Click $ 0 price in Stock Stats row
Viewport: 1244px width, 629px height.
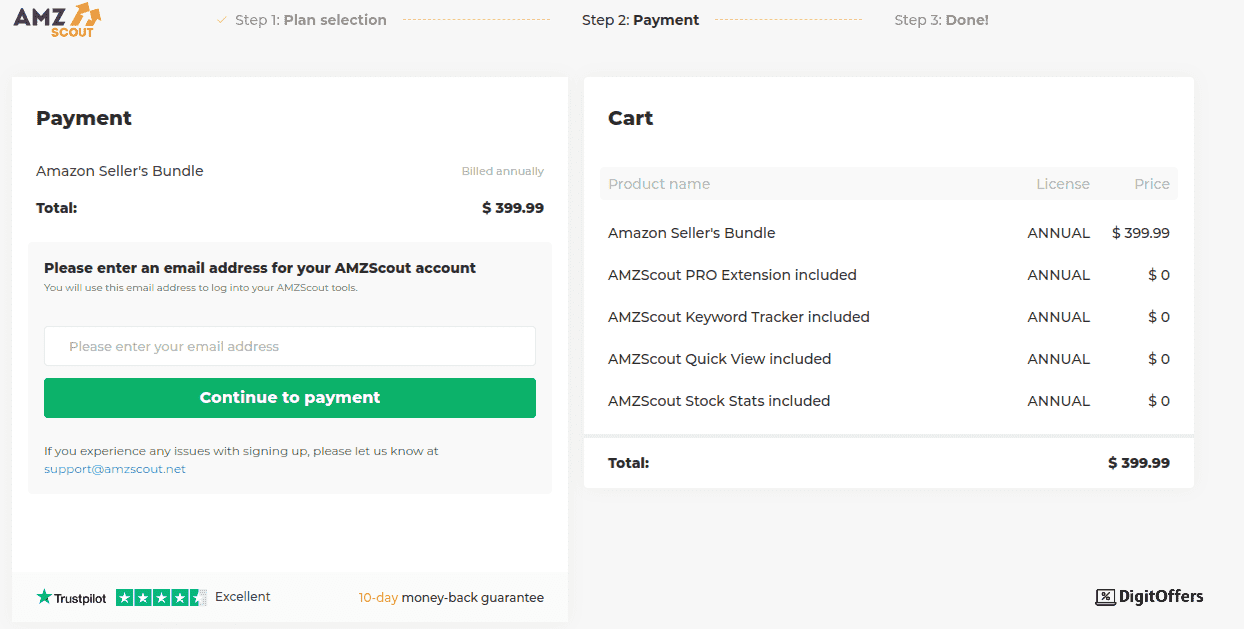(1159, 401)
